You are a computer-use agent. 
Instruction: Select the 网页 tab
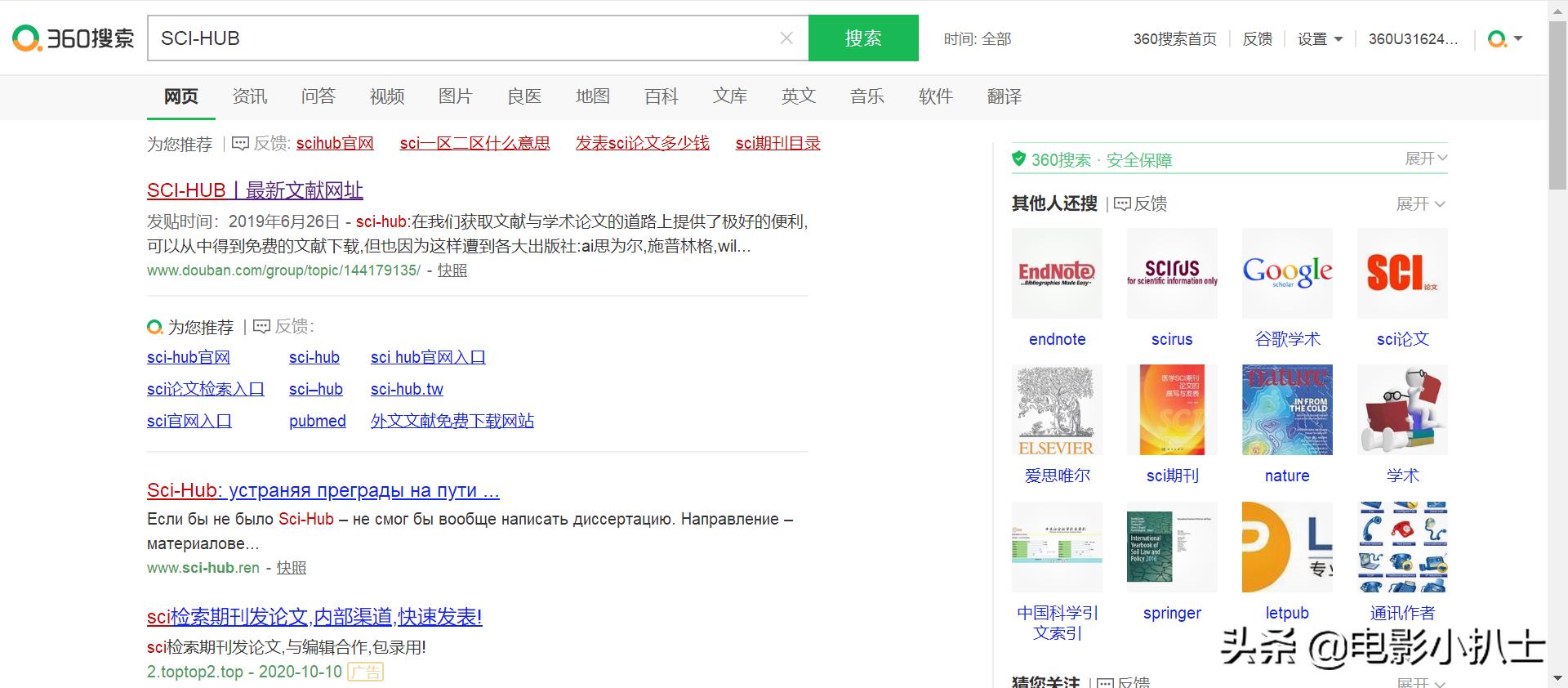[x=181, y=96]
